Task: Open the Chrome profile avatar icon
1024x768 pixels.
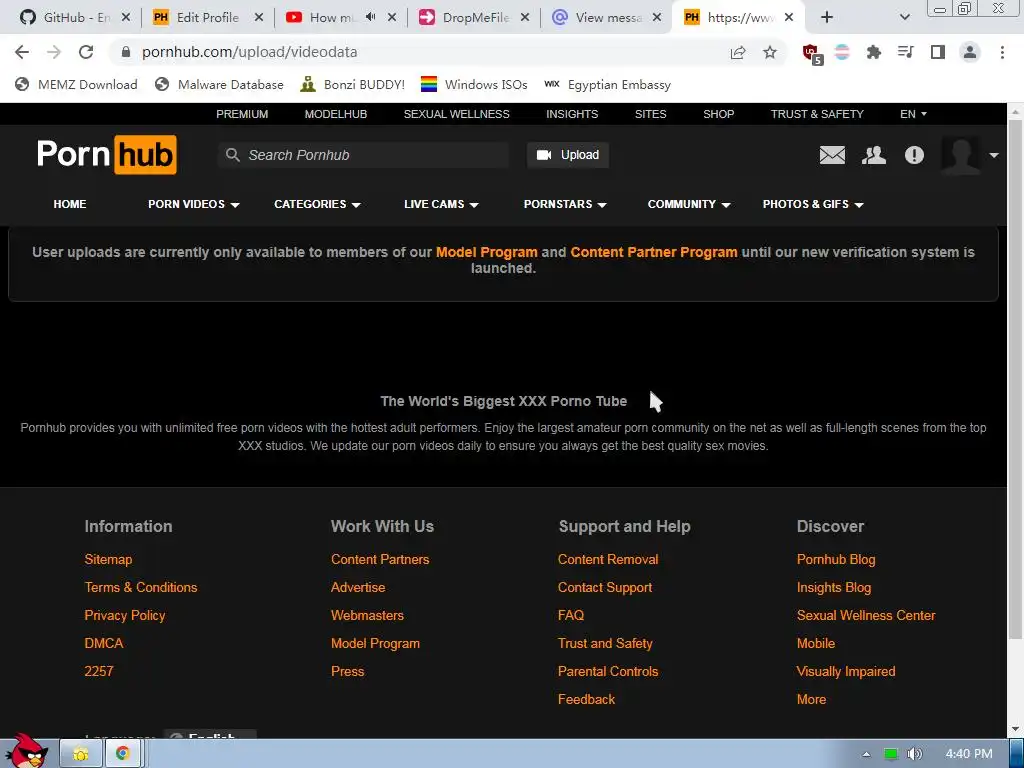Action: [x=970, y=52]
